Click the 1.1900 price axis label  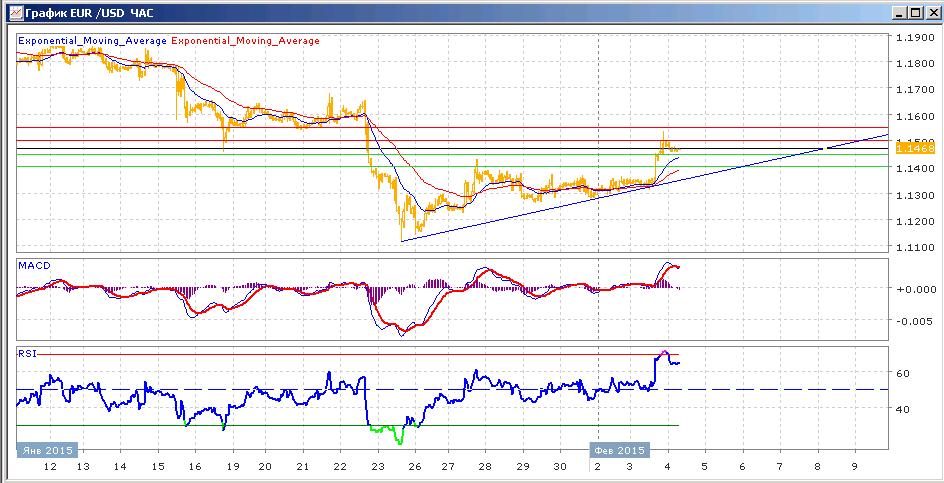(915, 37)
